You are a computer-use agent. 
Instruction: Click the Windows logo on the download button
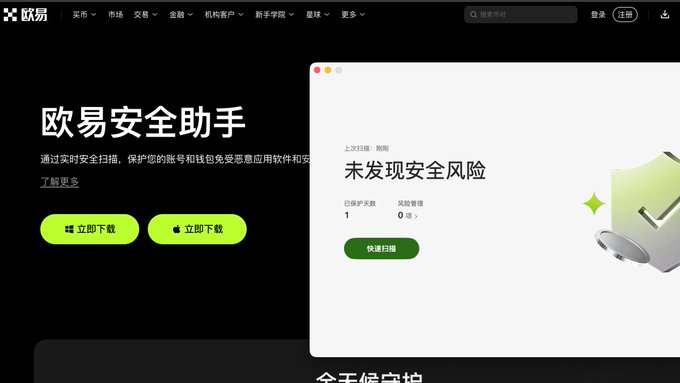pyautogui.click(x=69, y=229)
